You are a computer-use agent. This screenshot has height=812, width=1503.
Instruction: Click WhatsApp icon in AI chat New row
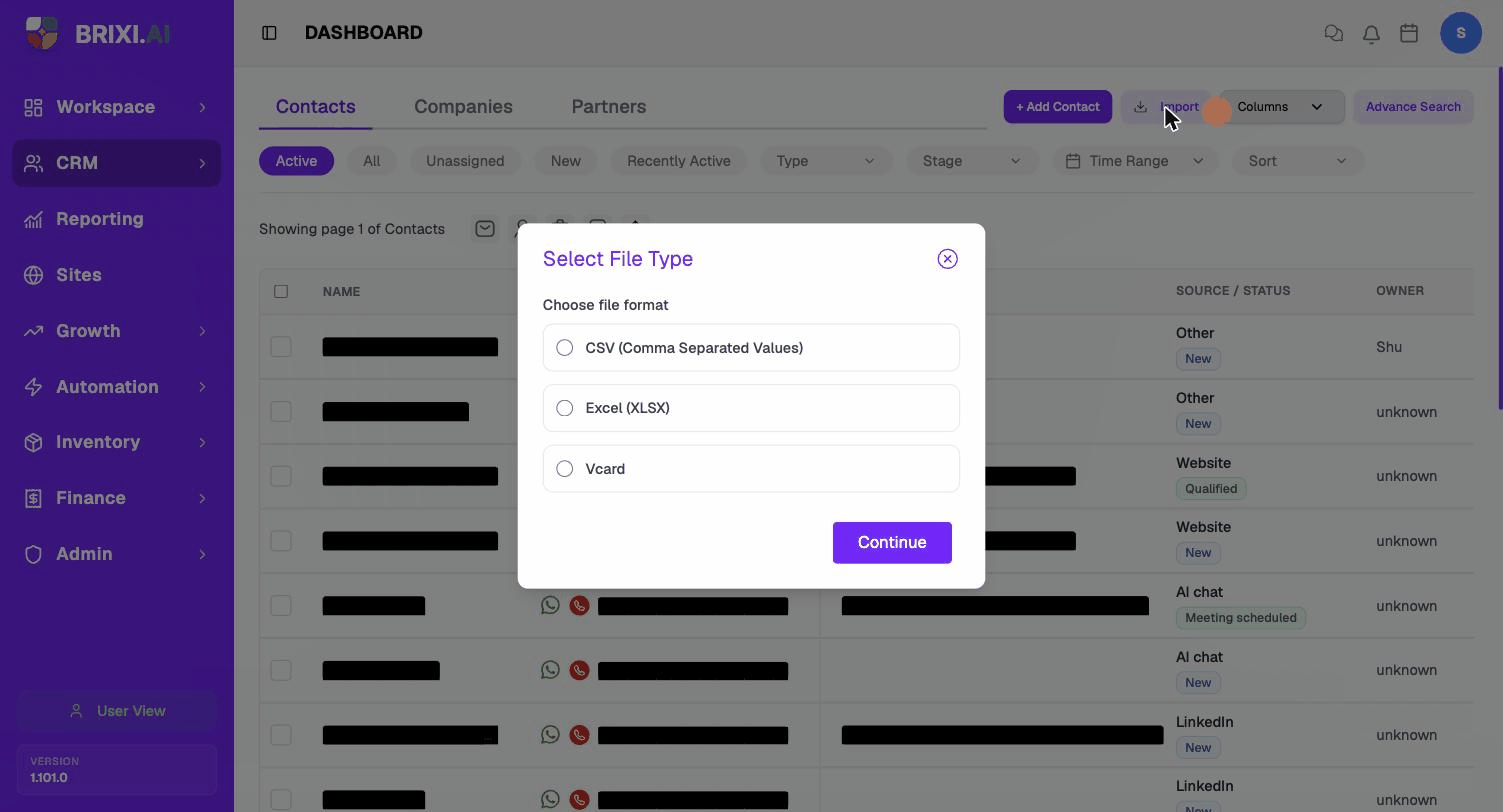click(550, 670)
